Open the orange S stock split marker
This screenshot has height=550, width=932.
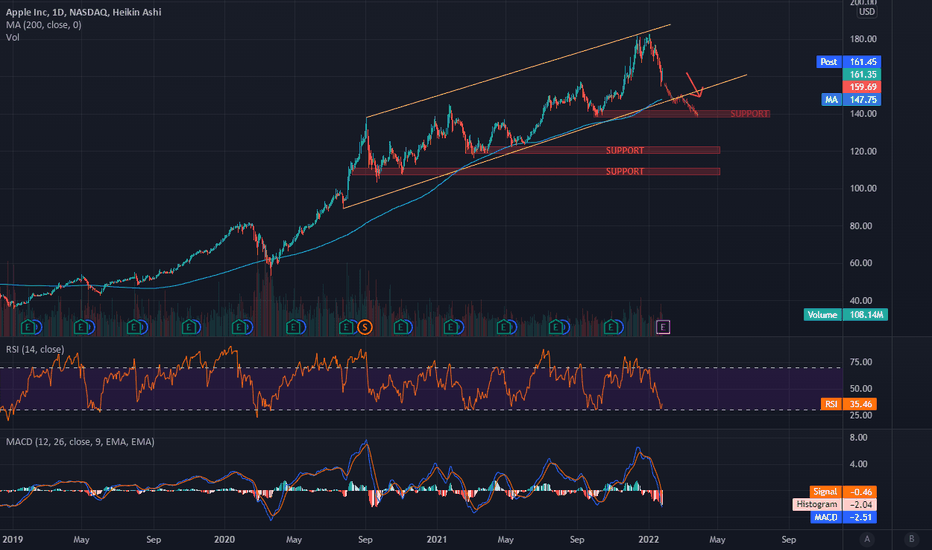tap(365, 327)
